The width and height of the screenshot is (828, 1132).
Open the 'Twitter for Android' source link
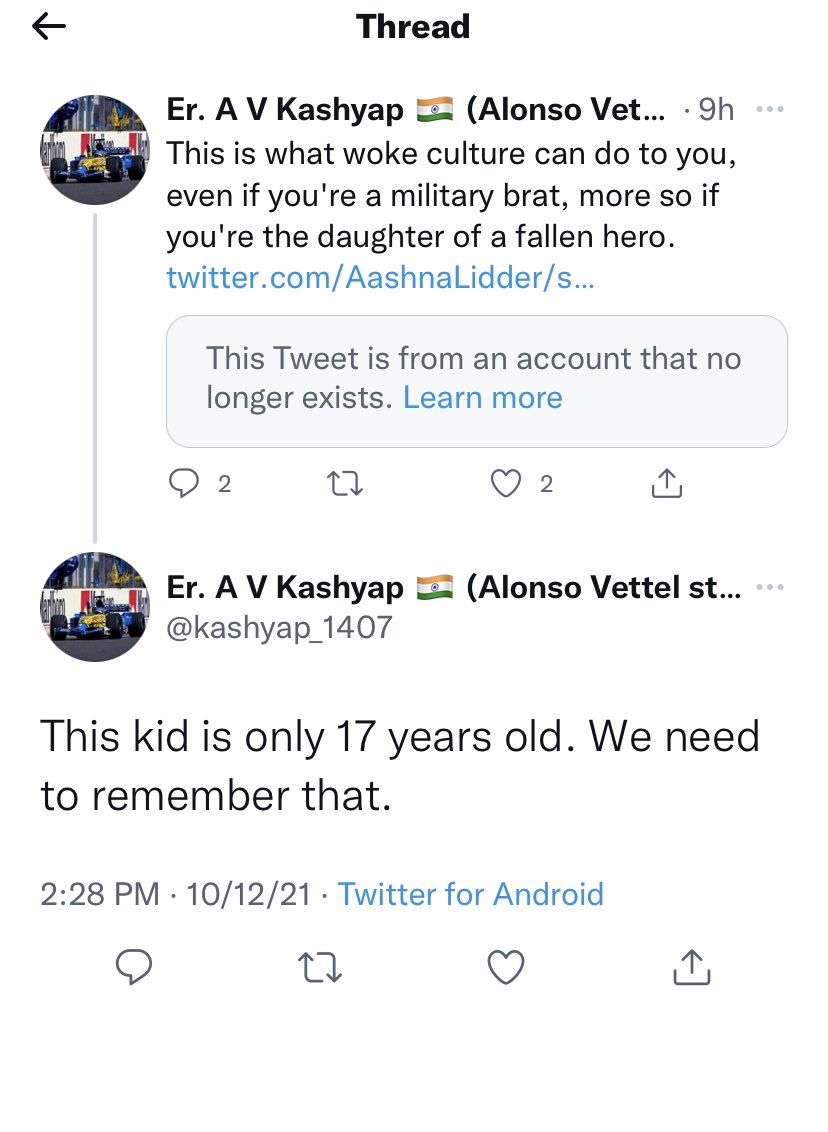click(x=471, y=893)
